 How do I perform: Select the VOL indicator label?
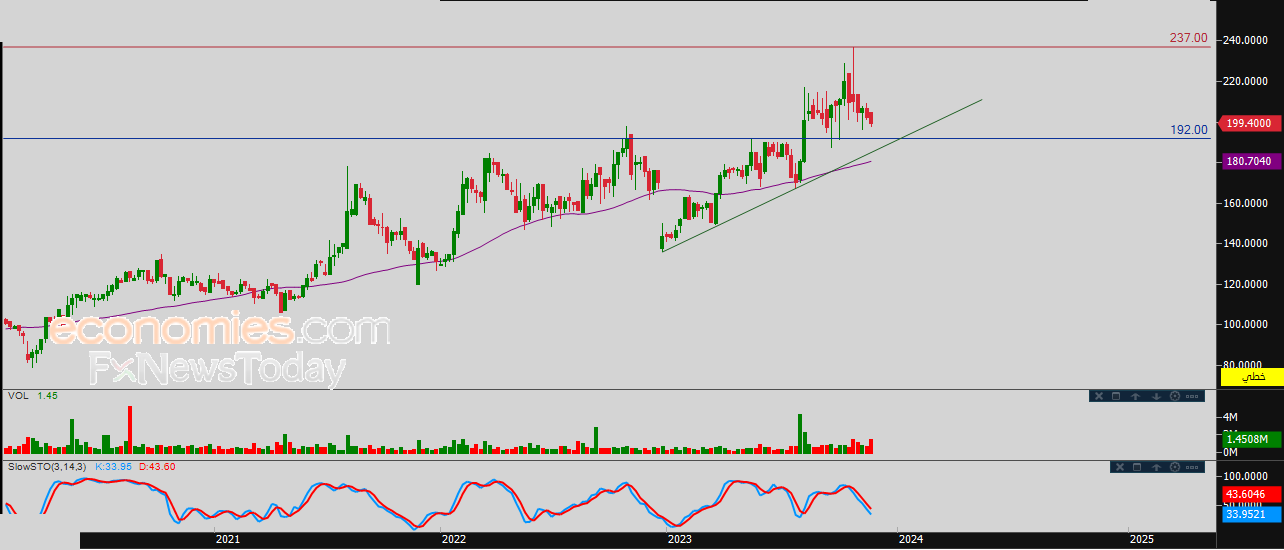17,396
